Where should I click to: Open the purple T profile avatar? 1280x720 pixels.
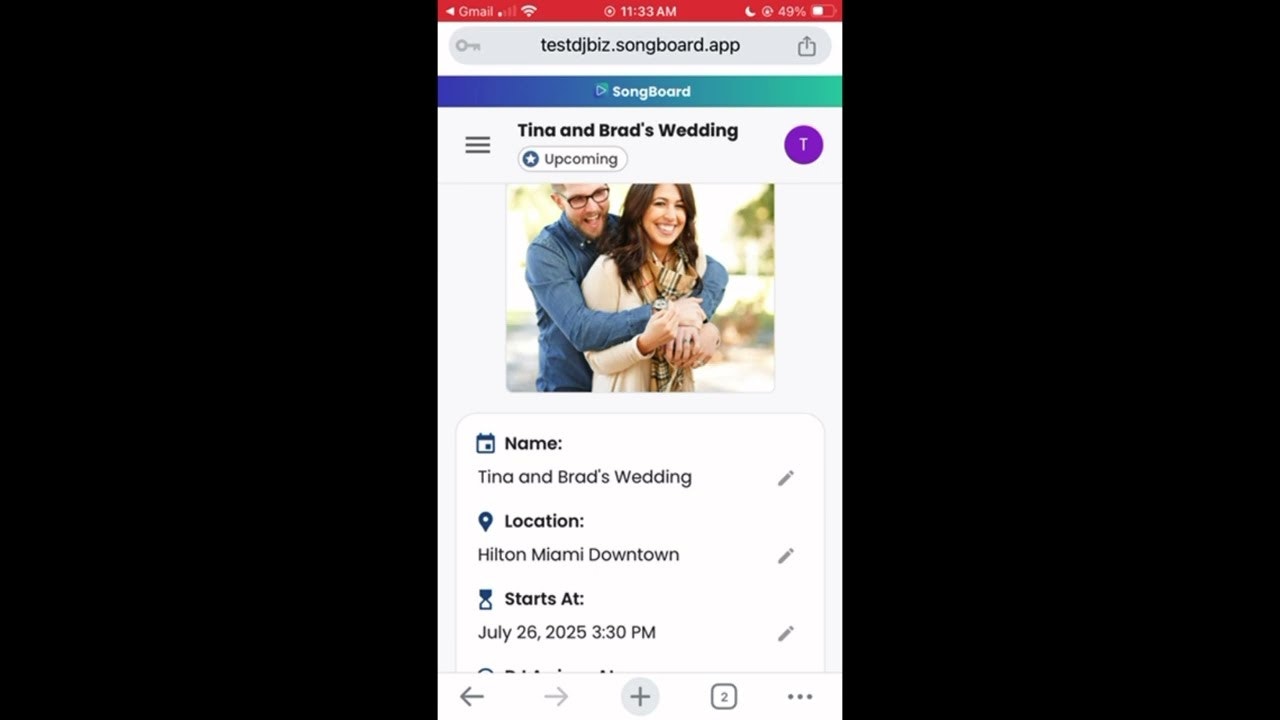[803, 145]
